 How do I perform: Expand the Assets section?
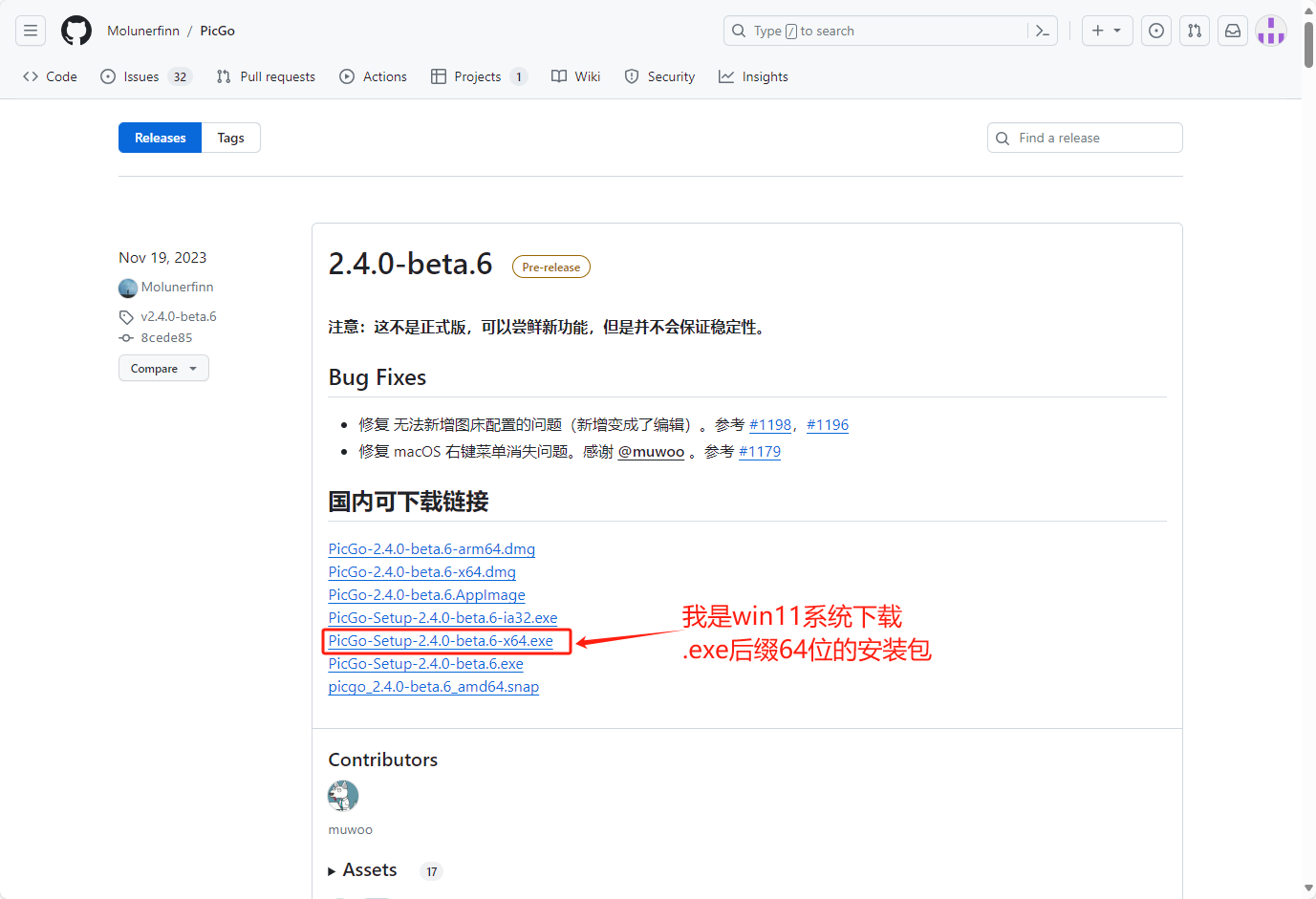coord(363,870)
